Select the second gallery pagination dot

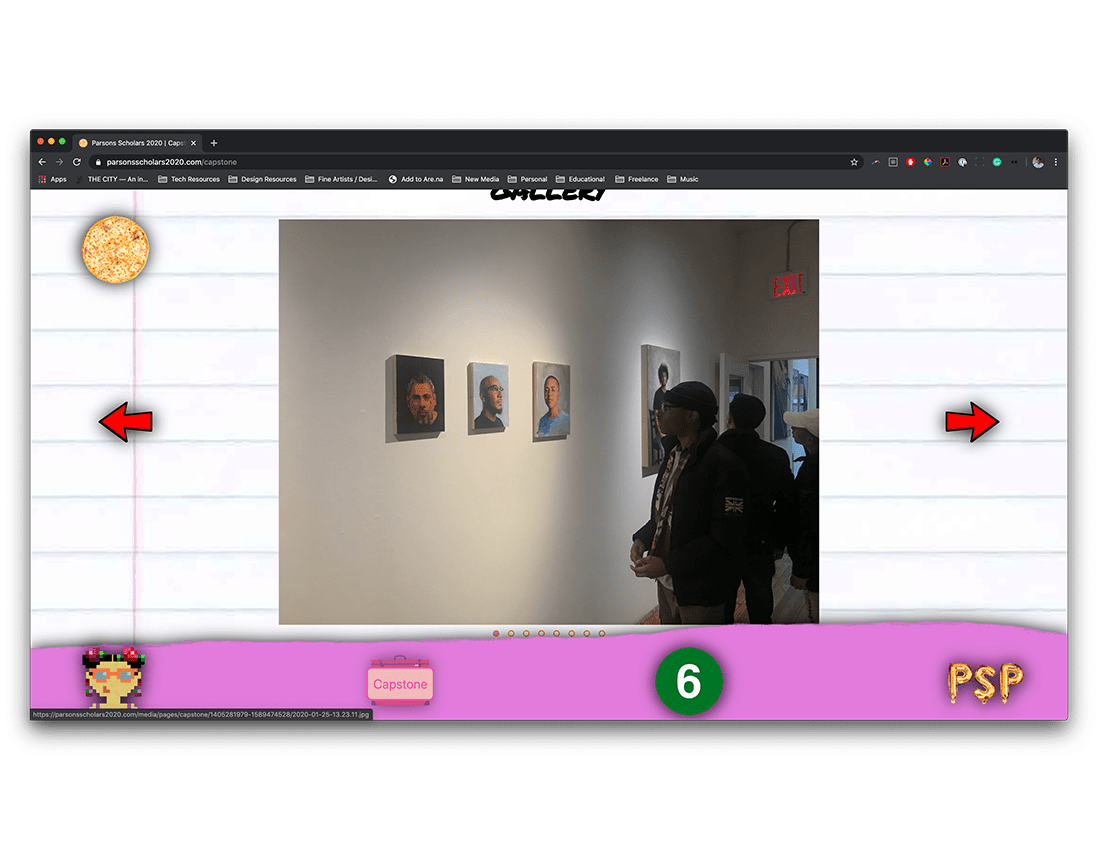click(x=511, y=634)
